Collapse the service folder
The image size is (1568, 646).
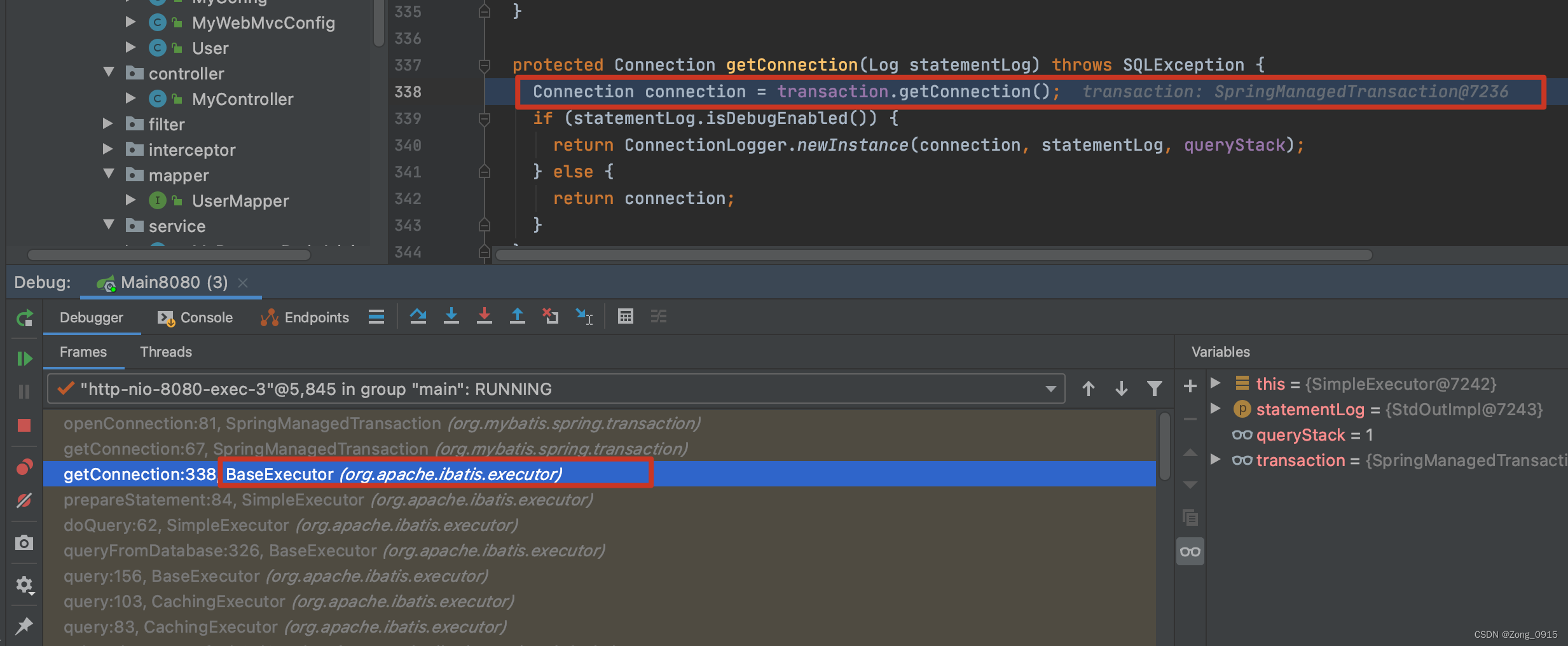click(109, 225)
